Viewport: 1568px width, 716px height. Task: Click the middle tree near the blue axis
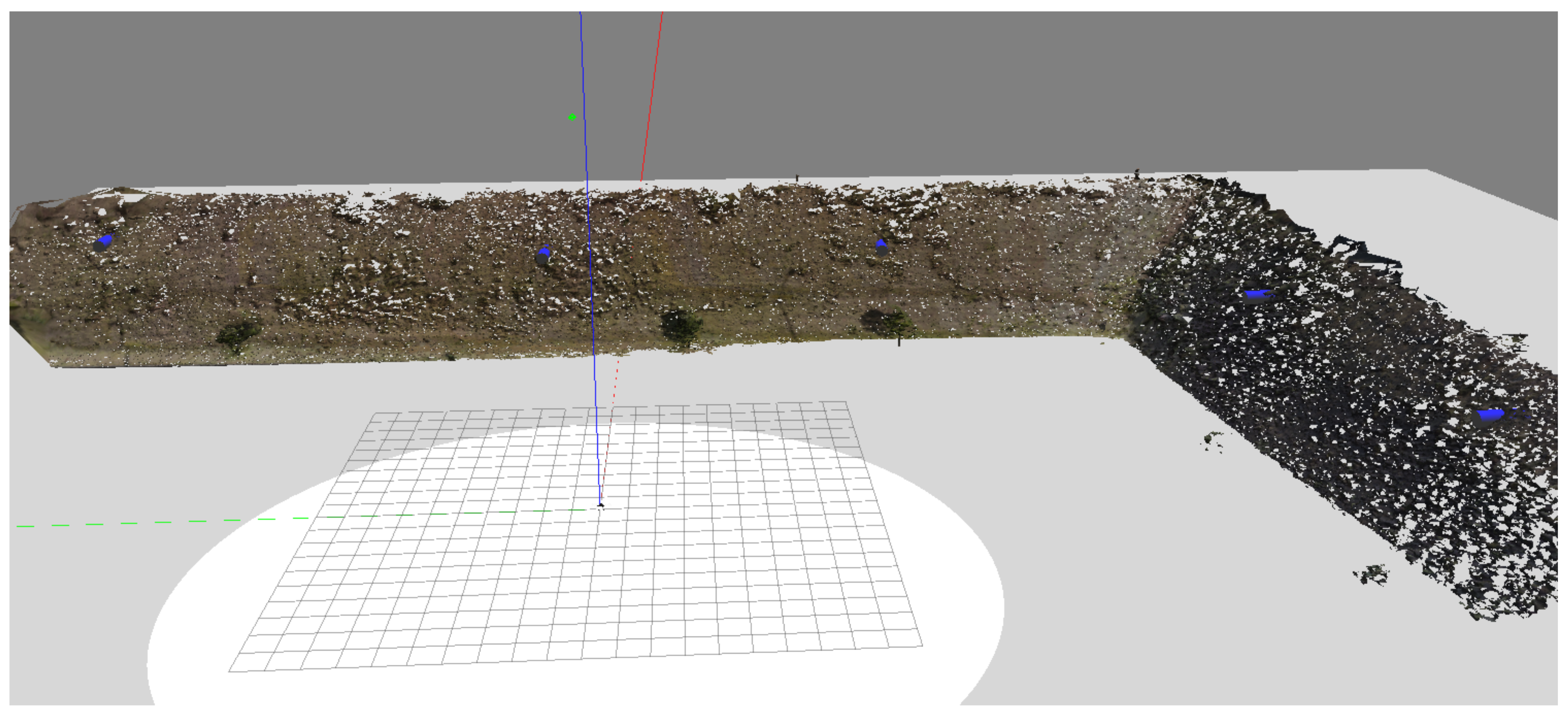point(681,325)
